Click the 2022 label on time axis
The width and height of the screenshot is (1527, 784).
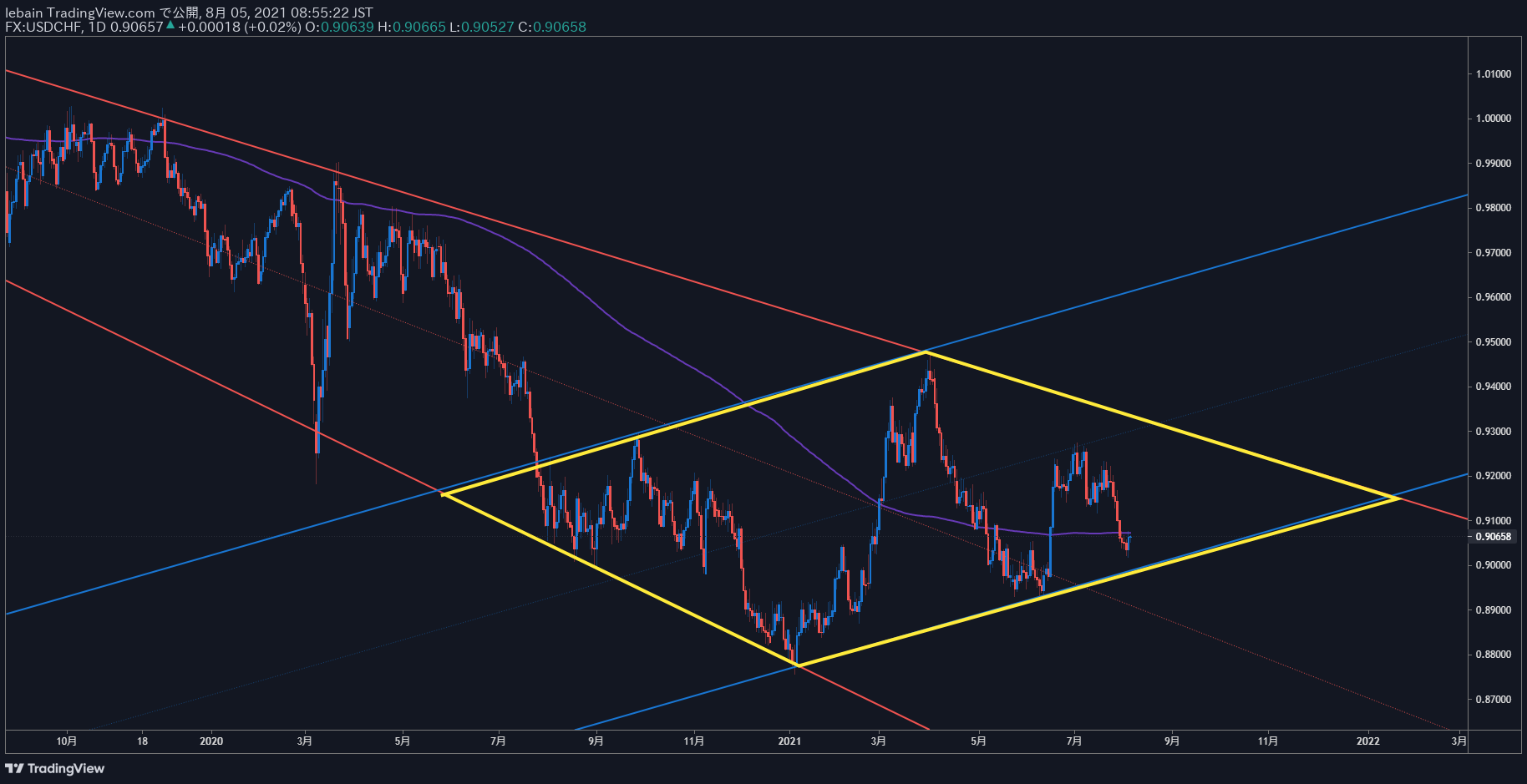coord(1368,741)
